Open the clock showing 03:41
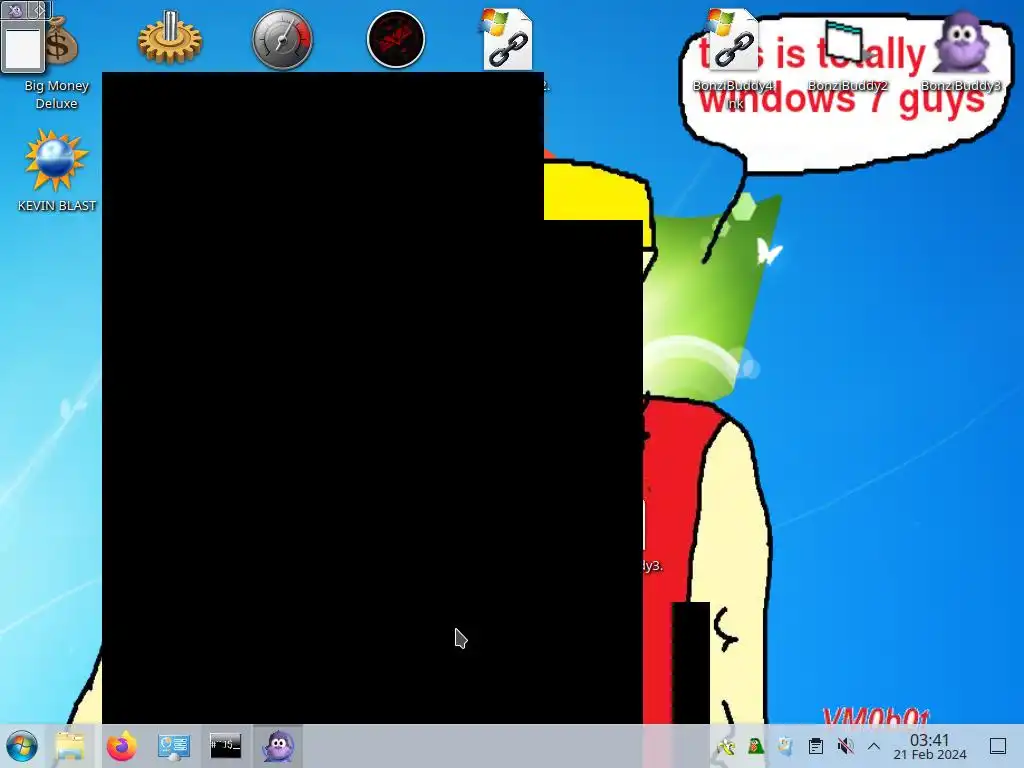 click(x=930, y=746)
